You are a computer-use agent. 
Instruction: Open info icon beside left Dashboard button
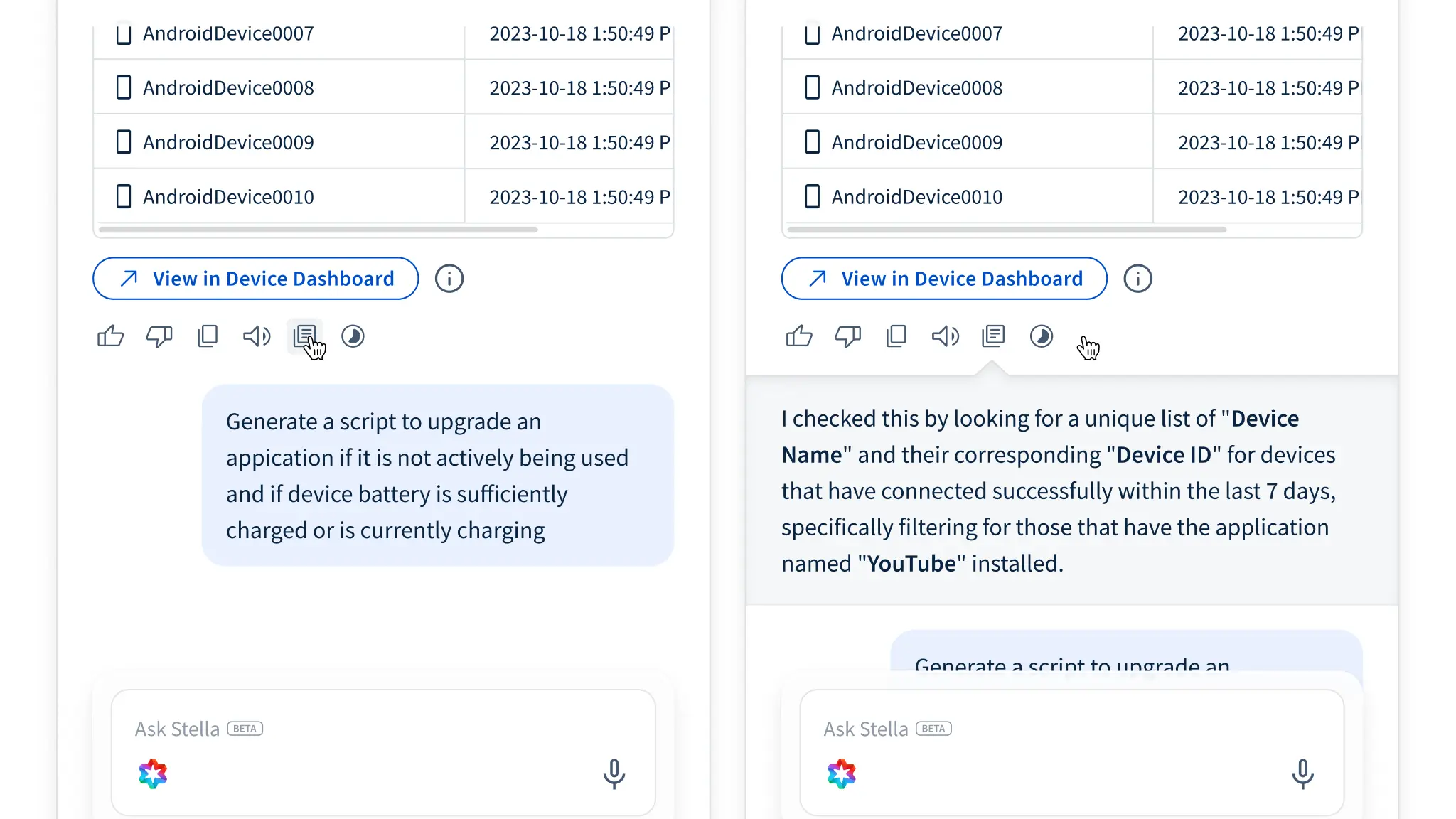click(449, 279)
